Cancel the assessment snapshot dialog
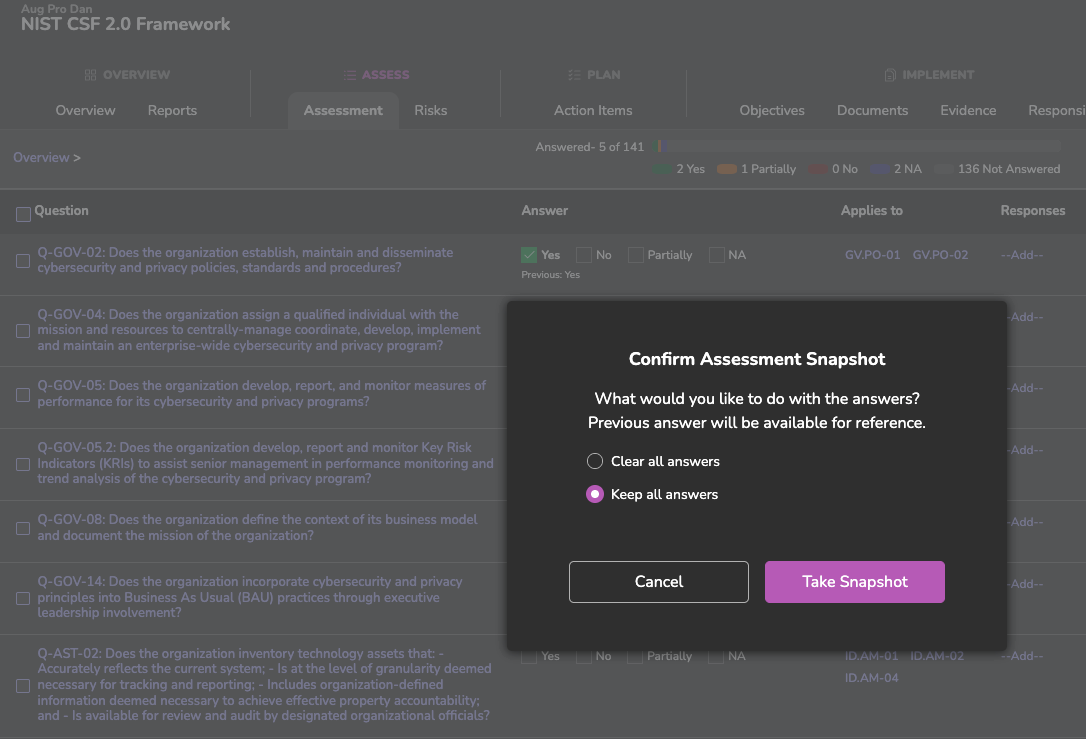The width and height of the screenshot is (1086, 739). pyautogui.click(x=658, y=582)
